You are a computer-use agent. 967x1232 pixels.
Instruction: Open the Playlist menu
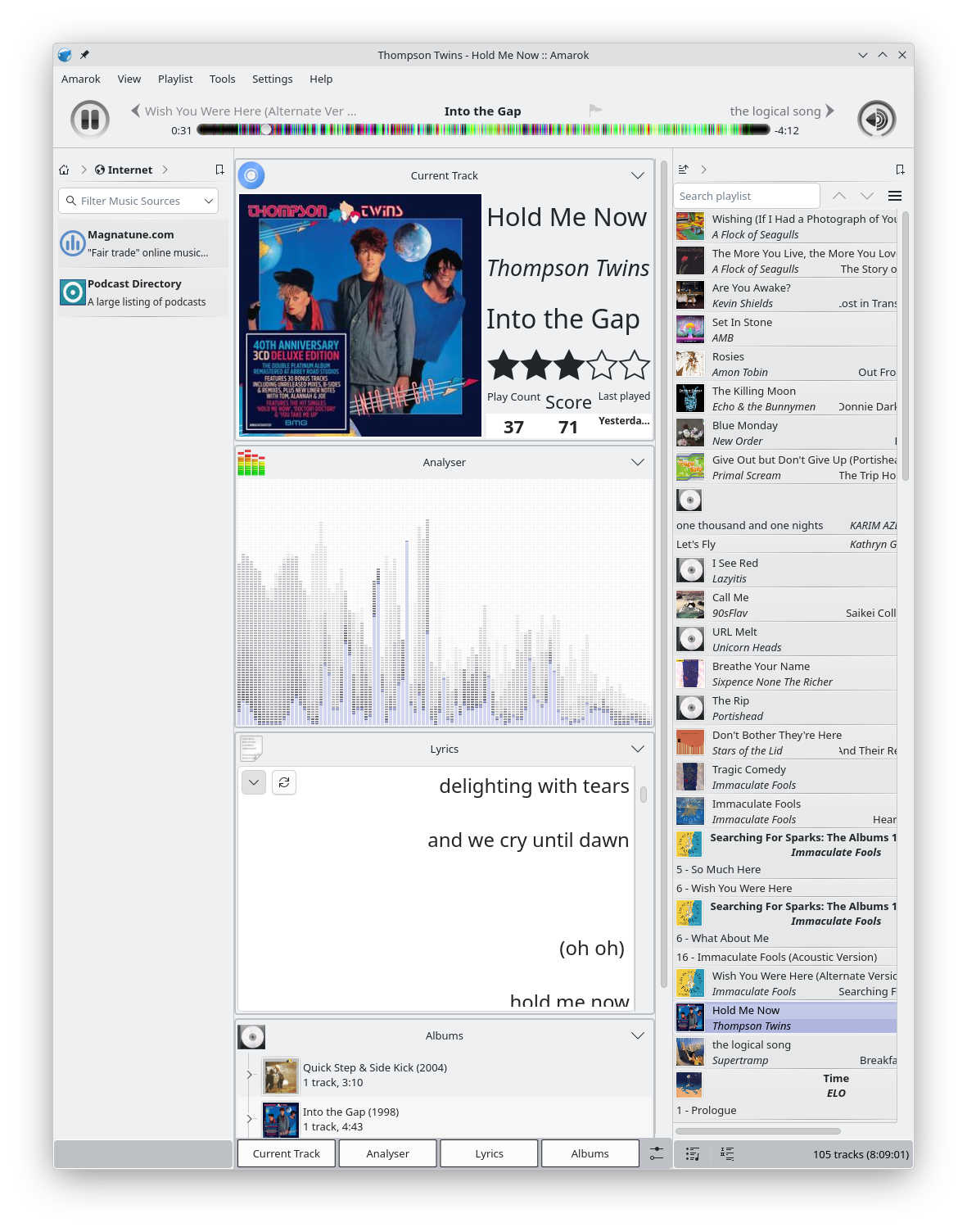[x=175, y=79]
